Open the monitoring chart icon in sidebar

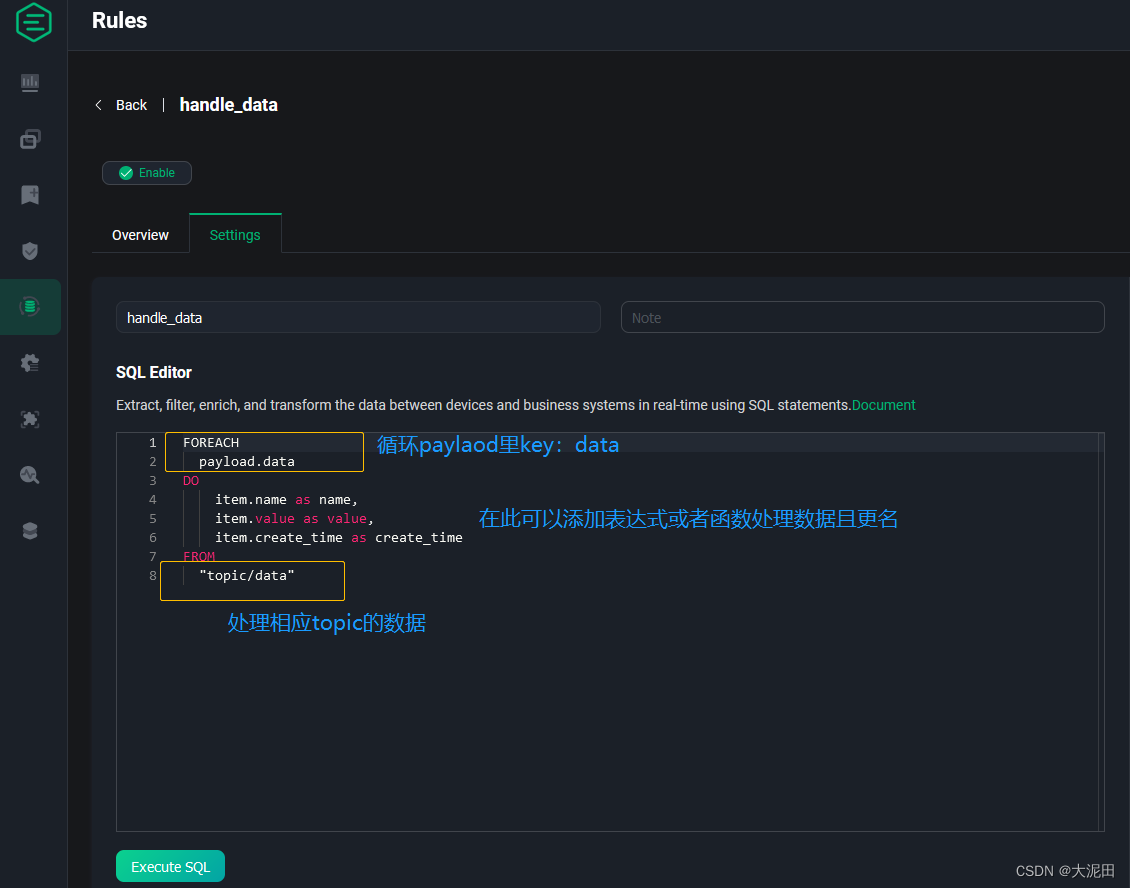click(30, 83)
